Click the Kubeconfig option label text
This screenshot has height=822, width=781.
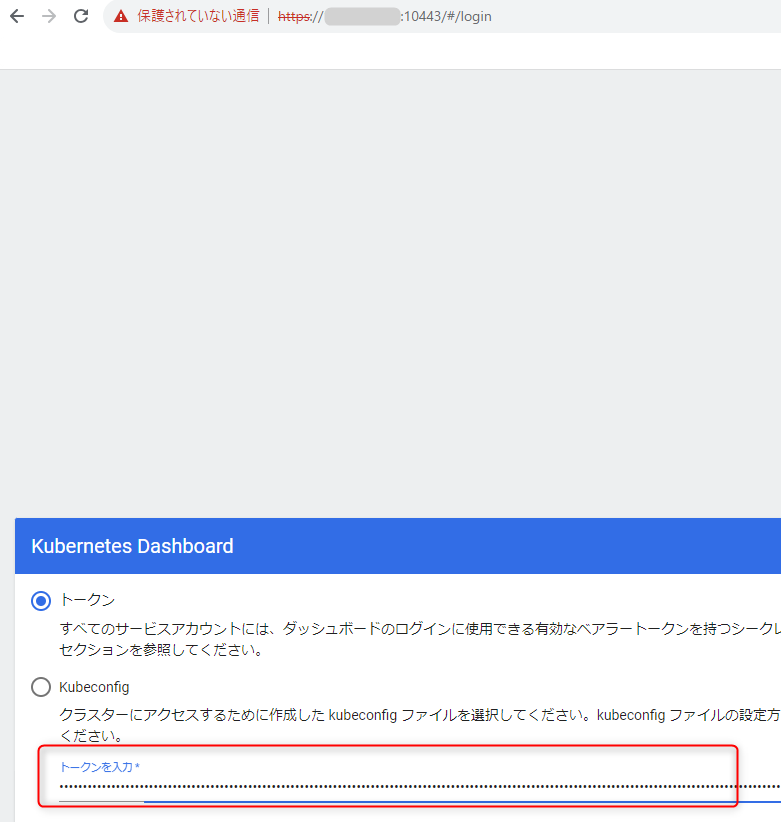click(x=94, y=687)
